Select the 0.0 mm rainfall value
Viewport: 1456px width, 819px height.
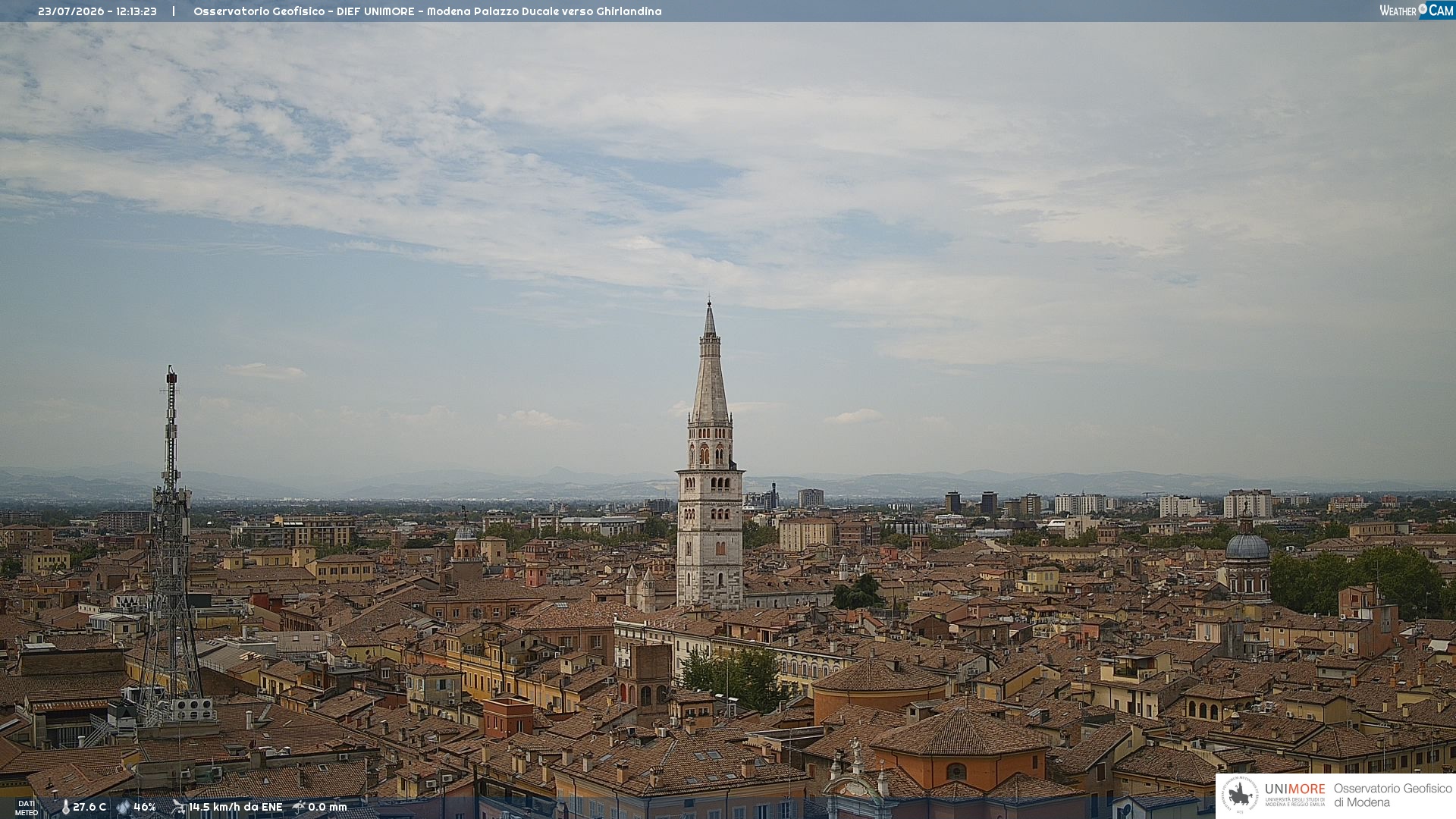[x=328, y=808]
